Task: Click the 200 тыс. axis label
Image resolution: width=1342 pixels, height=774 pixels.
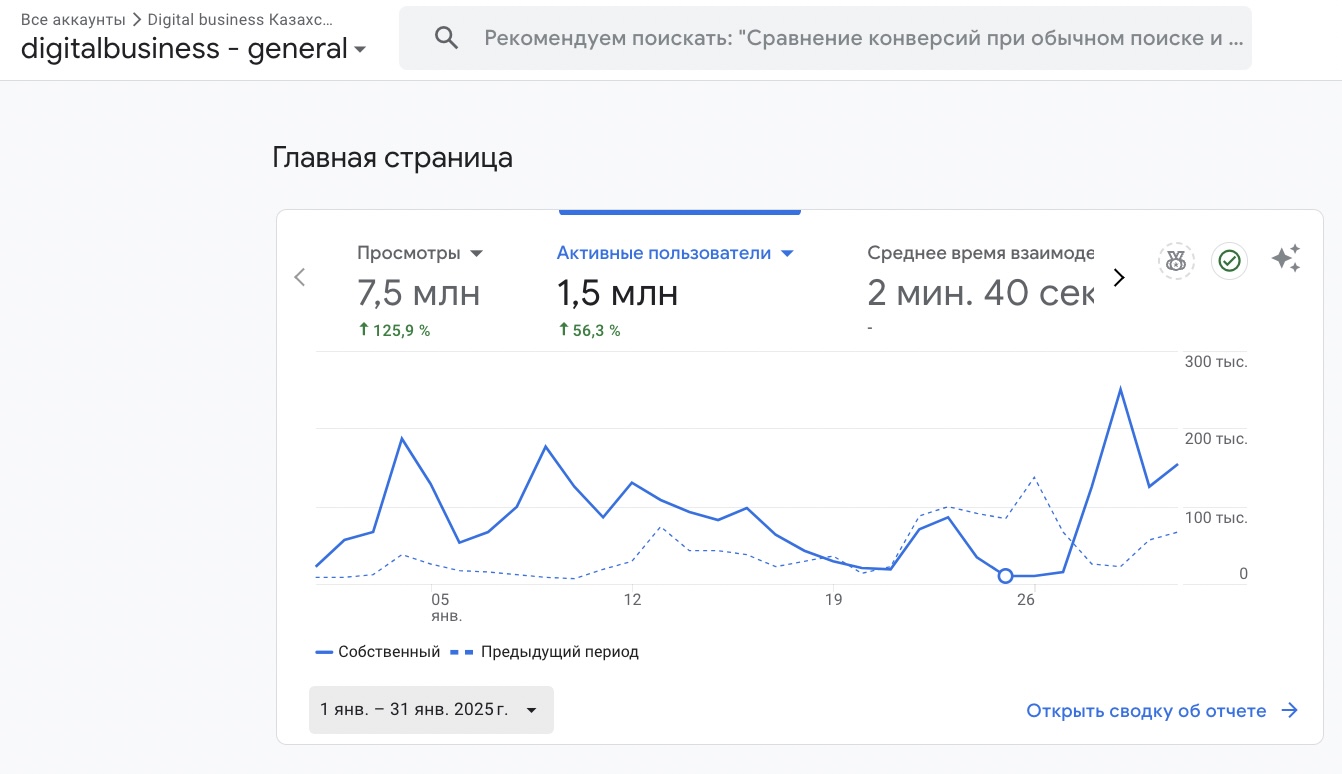Action: pos(1215,439)
